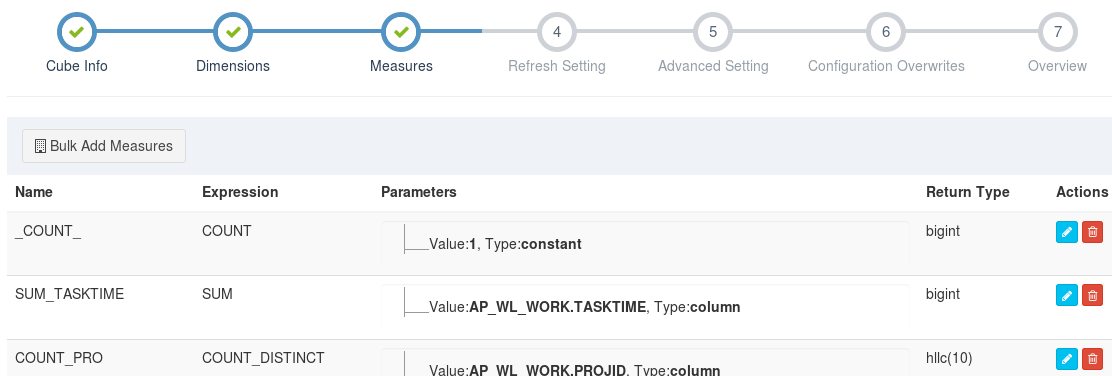This screenshot has width=1112, height=376.
Task: Go back to the Dimensions step
Action: pyautogui.click(x=233, y=32)
